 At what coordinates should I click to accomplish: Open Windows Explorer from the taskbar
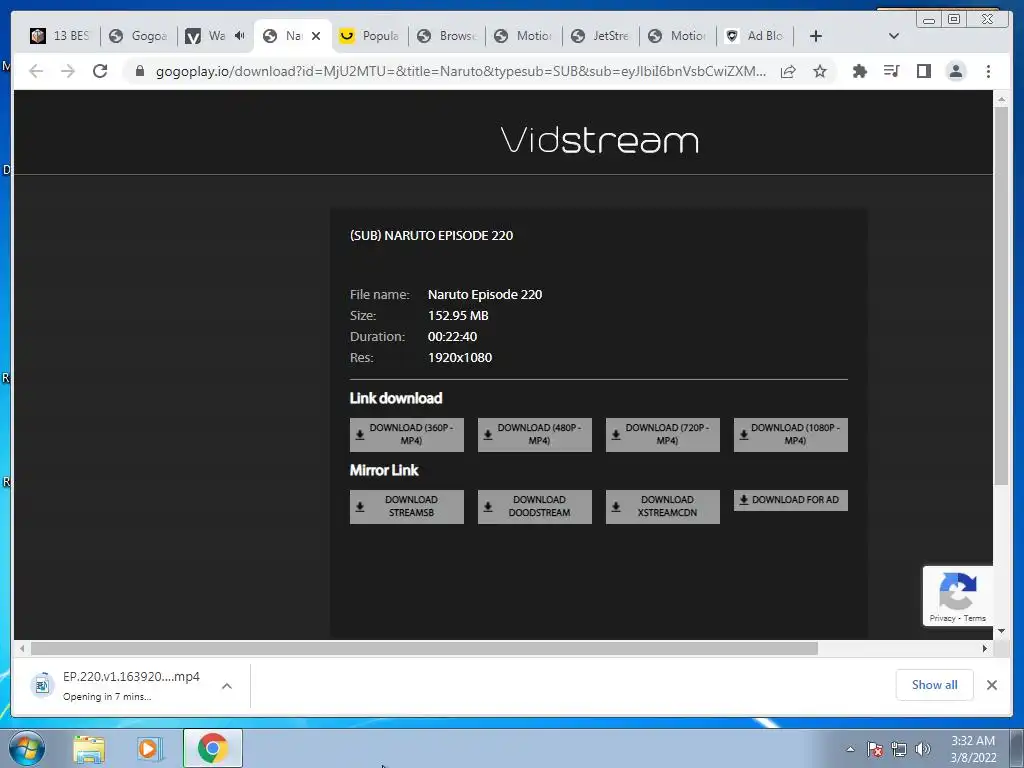(x=89, y=748)
